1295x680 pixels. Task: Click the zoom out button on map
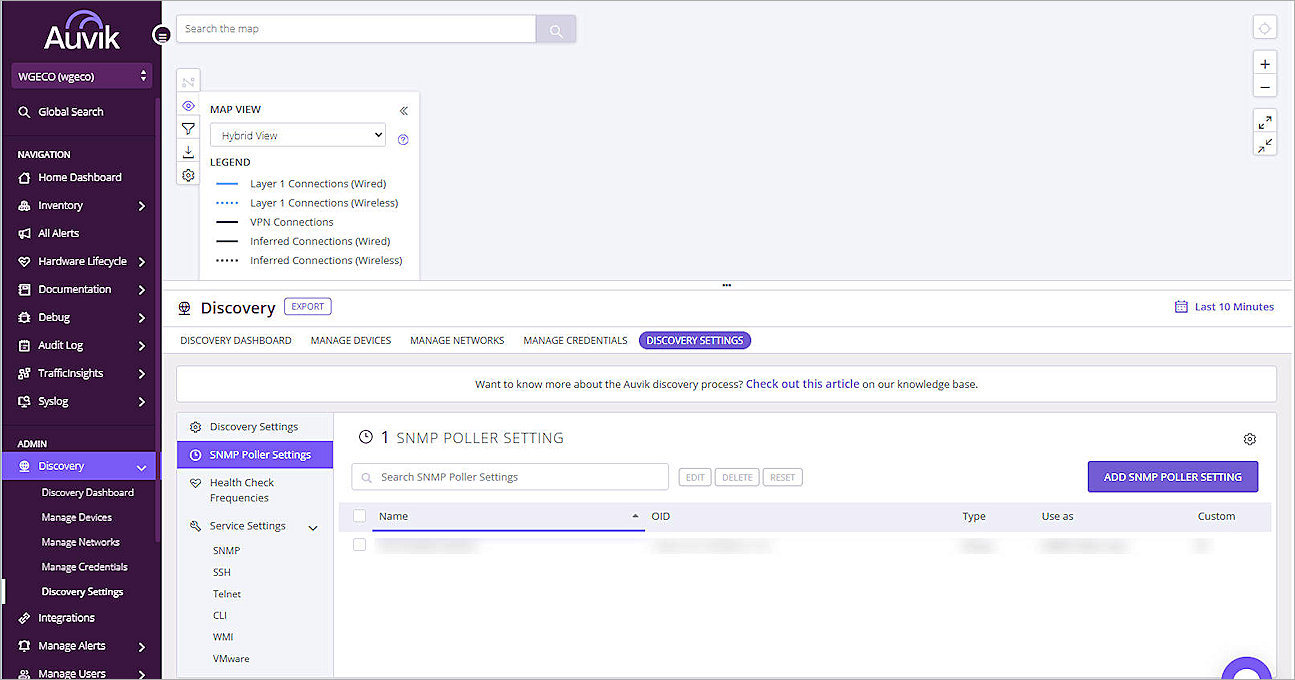tap(1264, 86)
